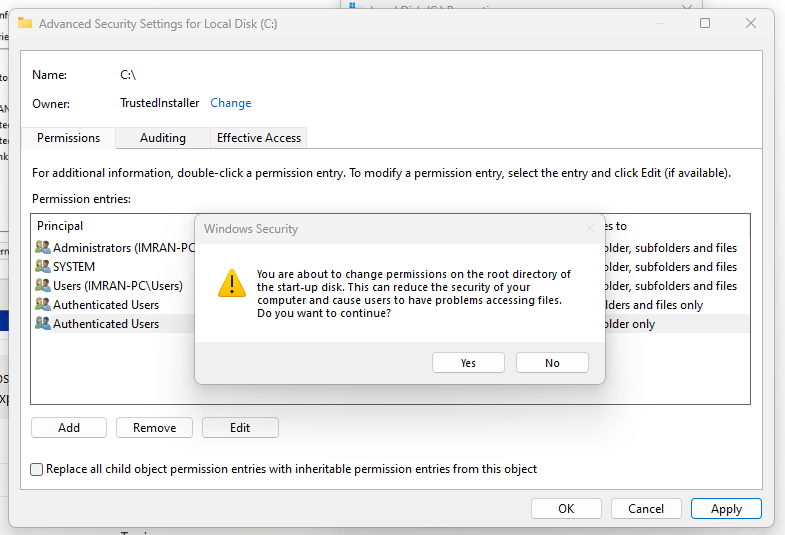This screenshot has height=535, width=785.
Task: Switch to the Auditing tab
Action: pos(163,138)
